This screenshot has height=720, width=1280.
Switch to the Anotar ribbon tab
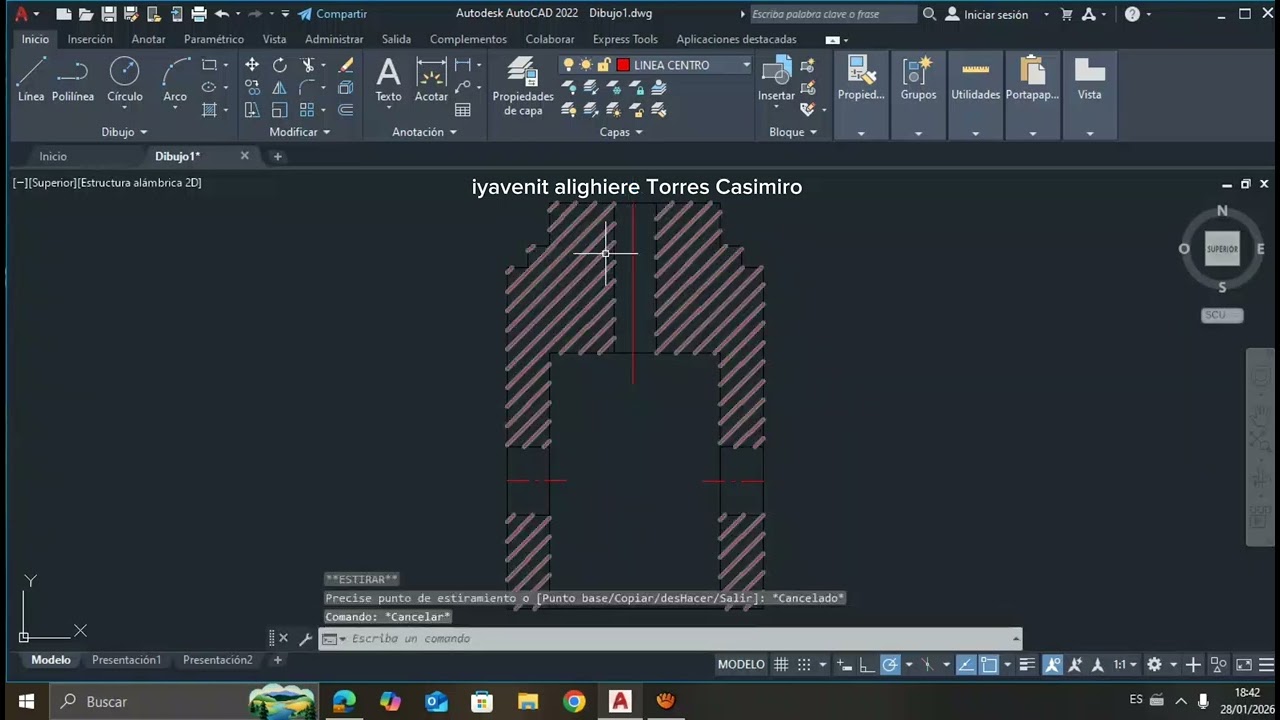pos(149,39)
